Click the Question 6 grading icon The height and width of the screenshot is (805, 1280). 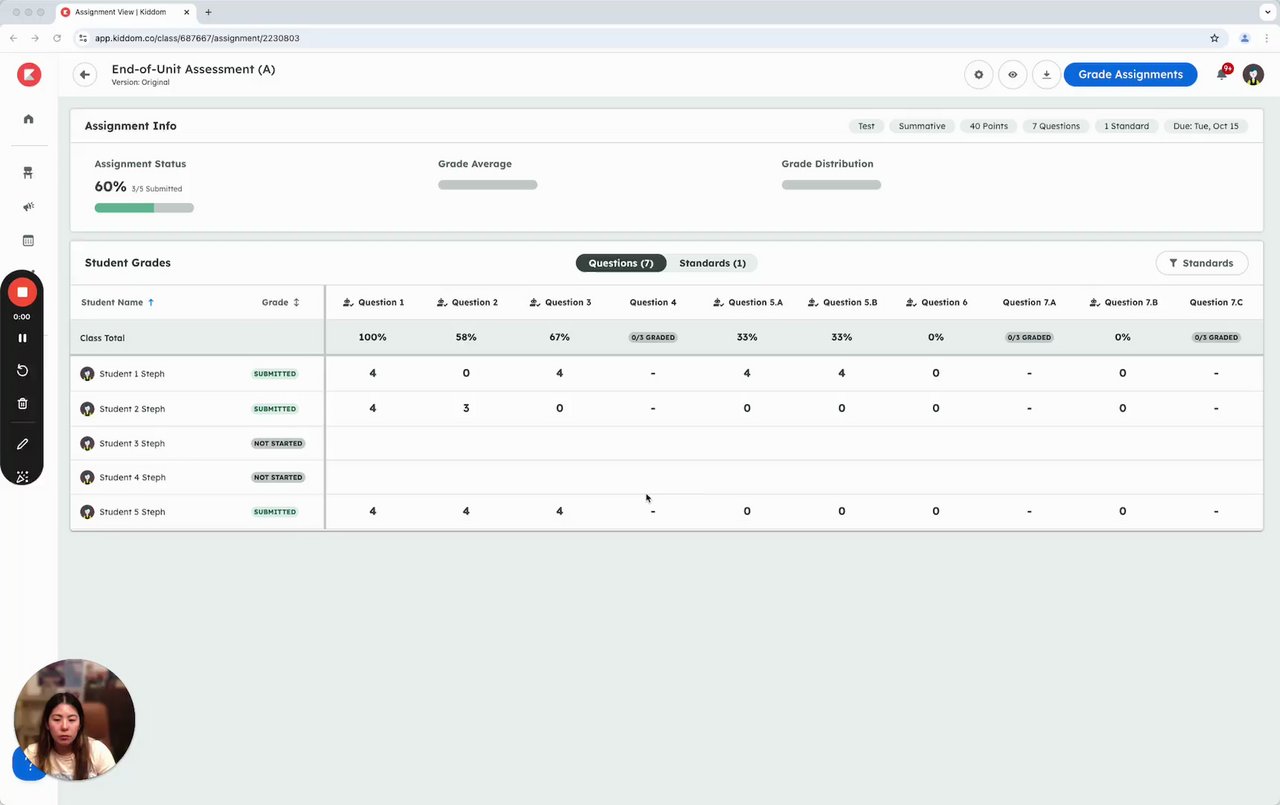(911, 302)
